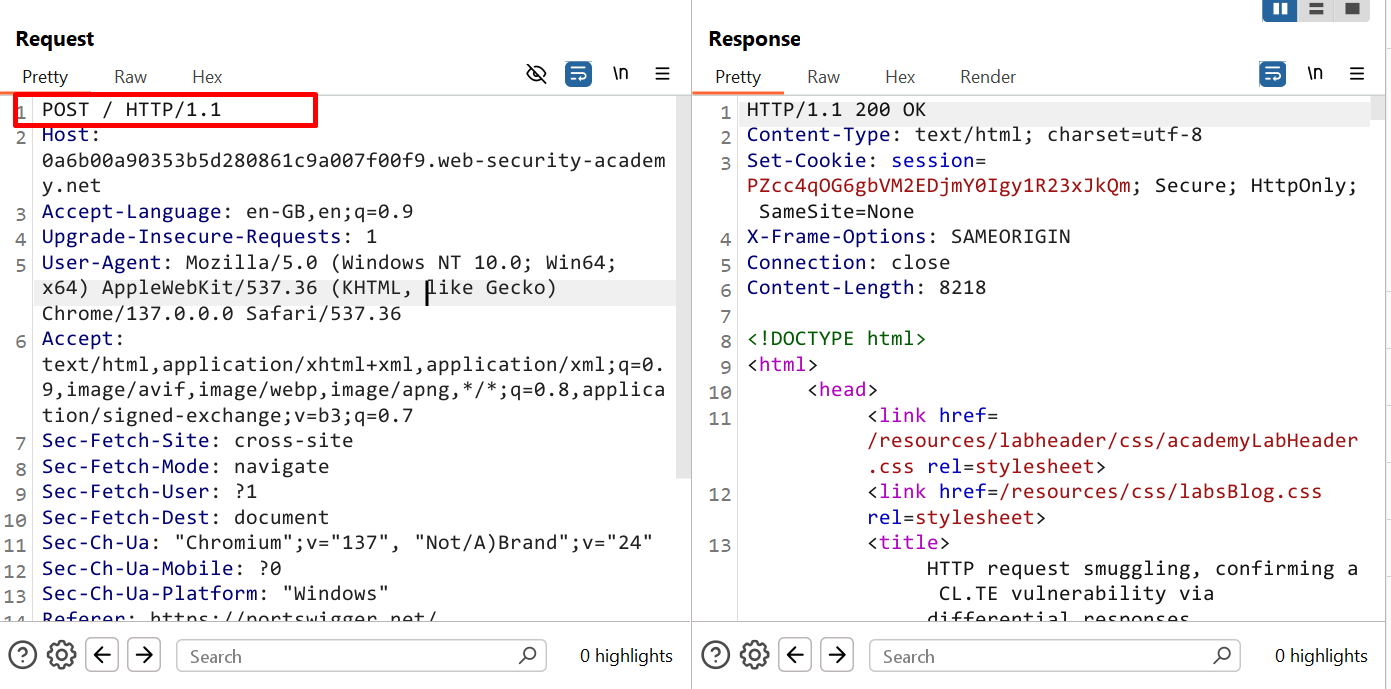
Task: Open the Response panel hamburger options menu
Action: coord(1357,74)
